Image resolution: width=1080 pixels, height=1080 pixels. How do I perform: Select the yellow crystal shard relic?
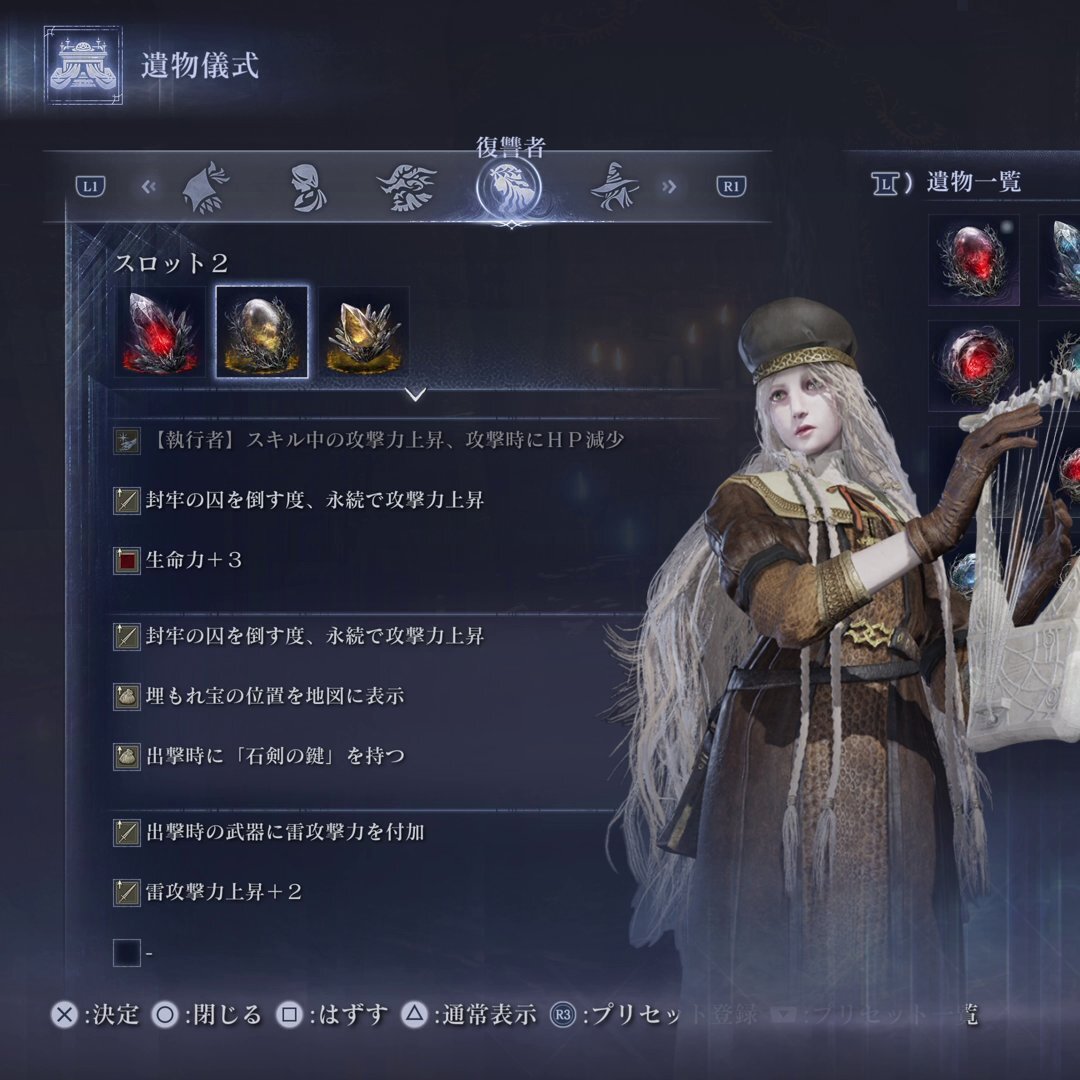click(x=364, y=332)
